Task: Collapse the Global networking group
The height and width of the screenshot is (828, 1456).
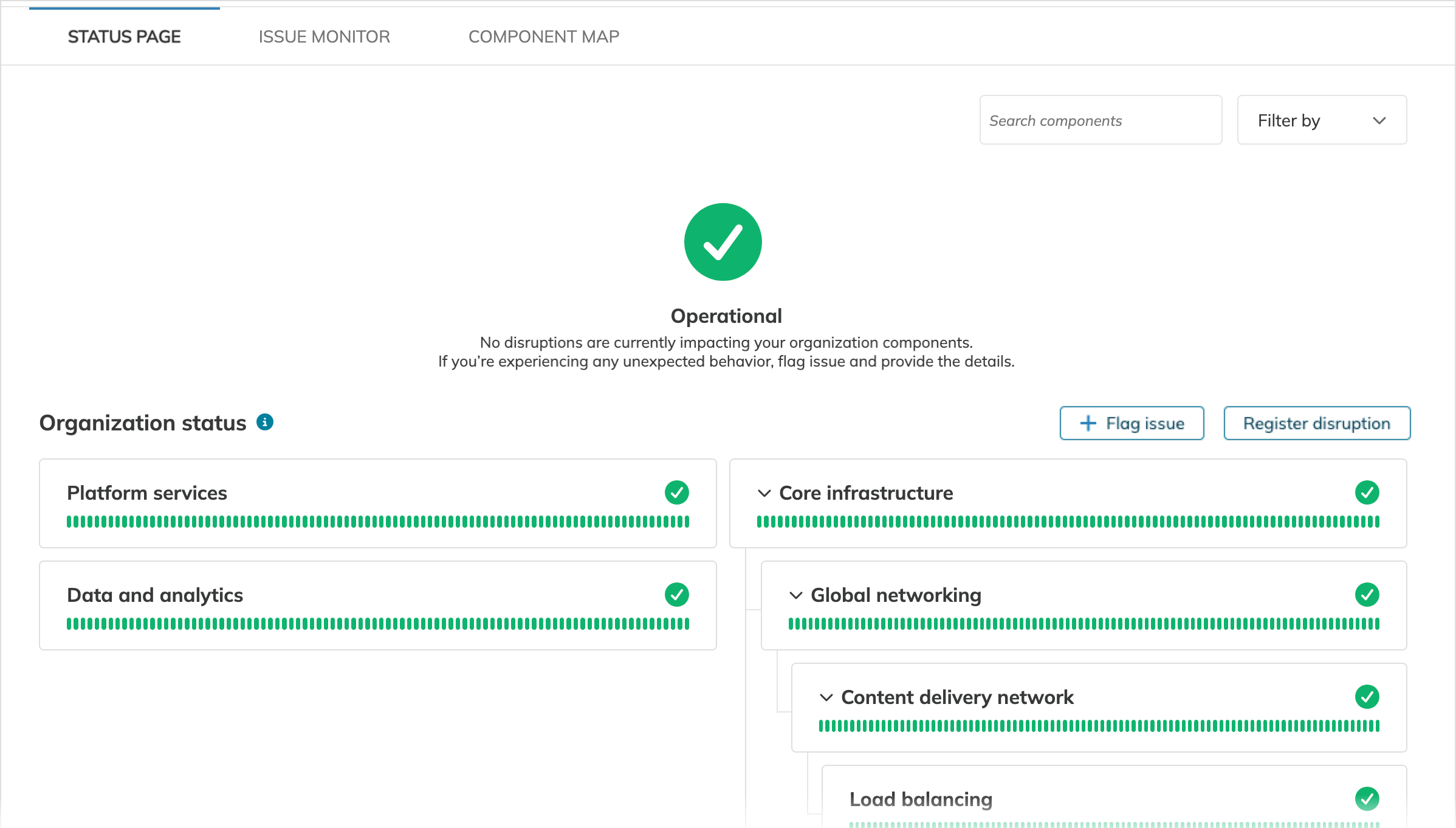Action: point(796,595)
